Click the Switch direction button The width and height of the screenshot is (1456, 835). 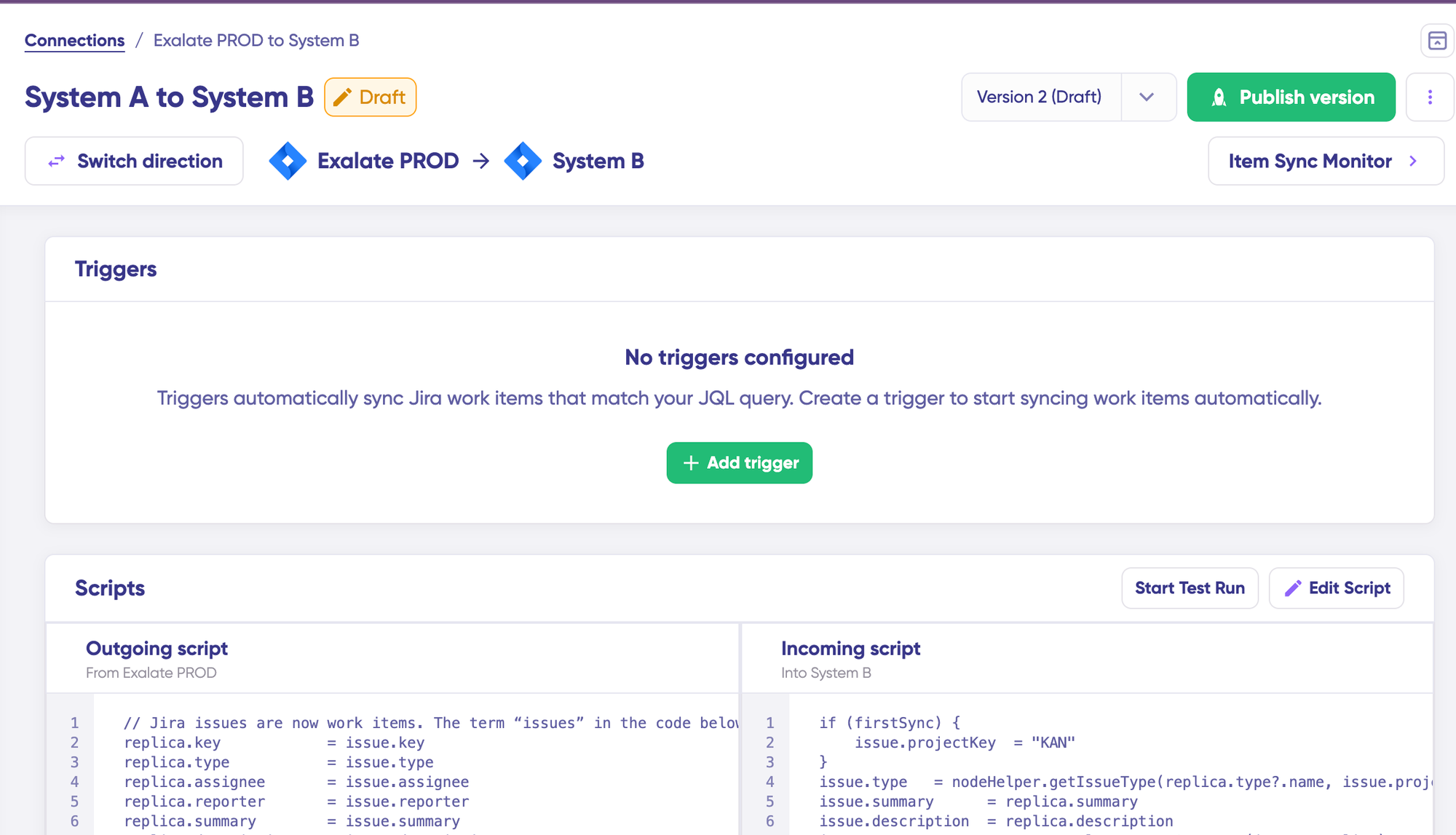coord(134,161)
